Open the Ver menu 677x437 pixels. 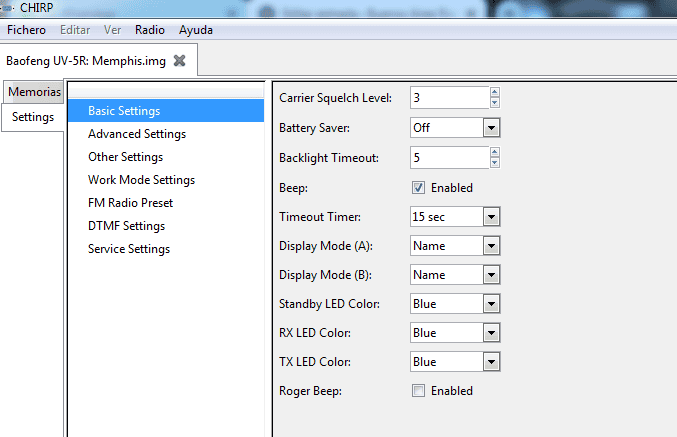pyautogui.click(x=112, y=30)
